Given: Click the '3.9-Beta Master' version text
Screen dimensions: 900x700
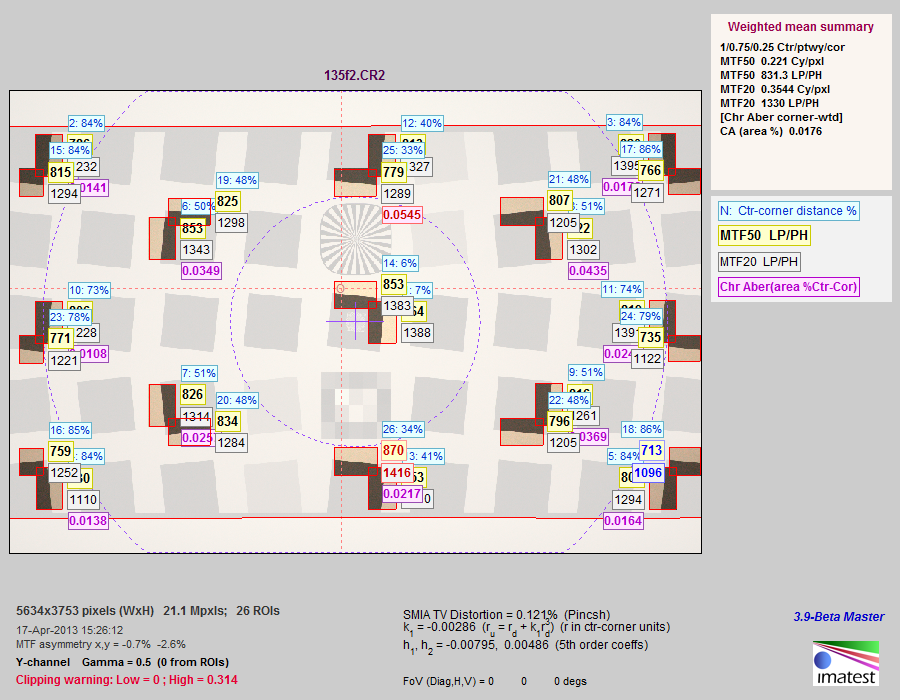Looking at the screenshot, I should tap(837, 616).
